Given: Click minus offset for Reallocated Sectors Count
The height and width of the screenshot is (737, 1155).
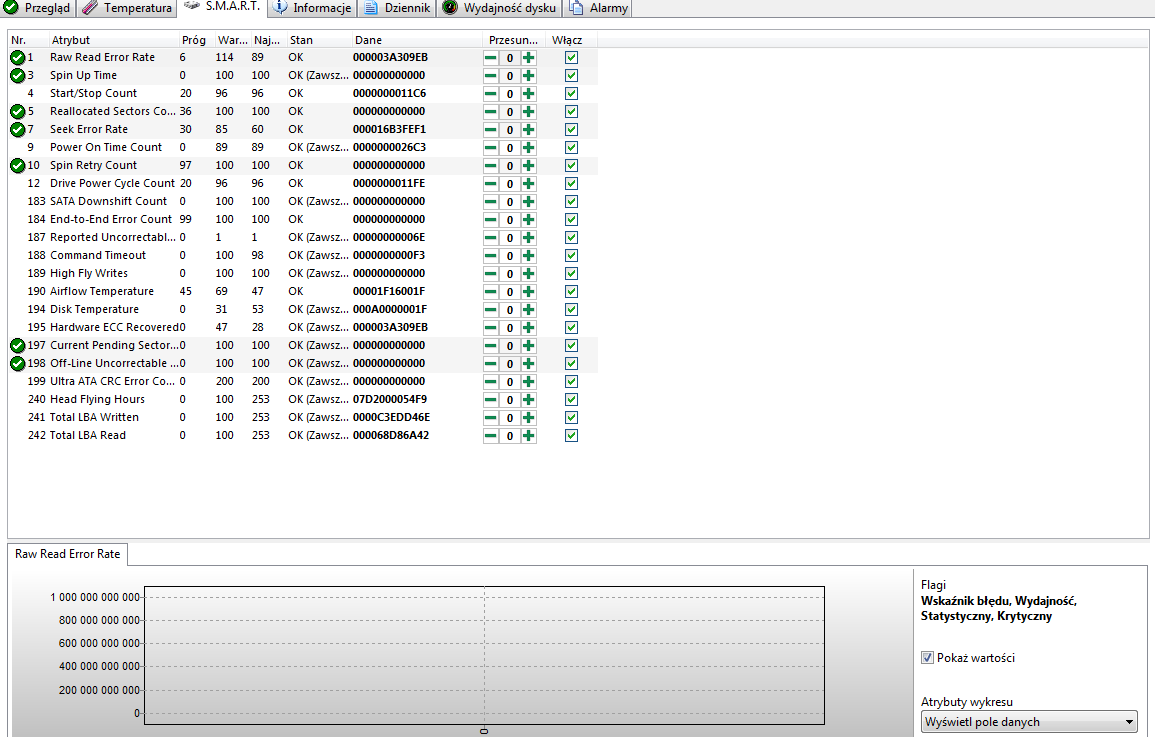Looking at the screenshot, I should tap(491, 112).
